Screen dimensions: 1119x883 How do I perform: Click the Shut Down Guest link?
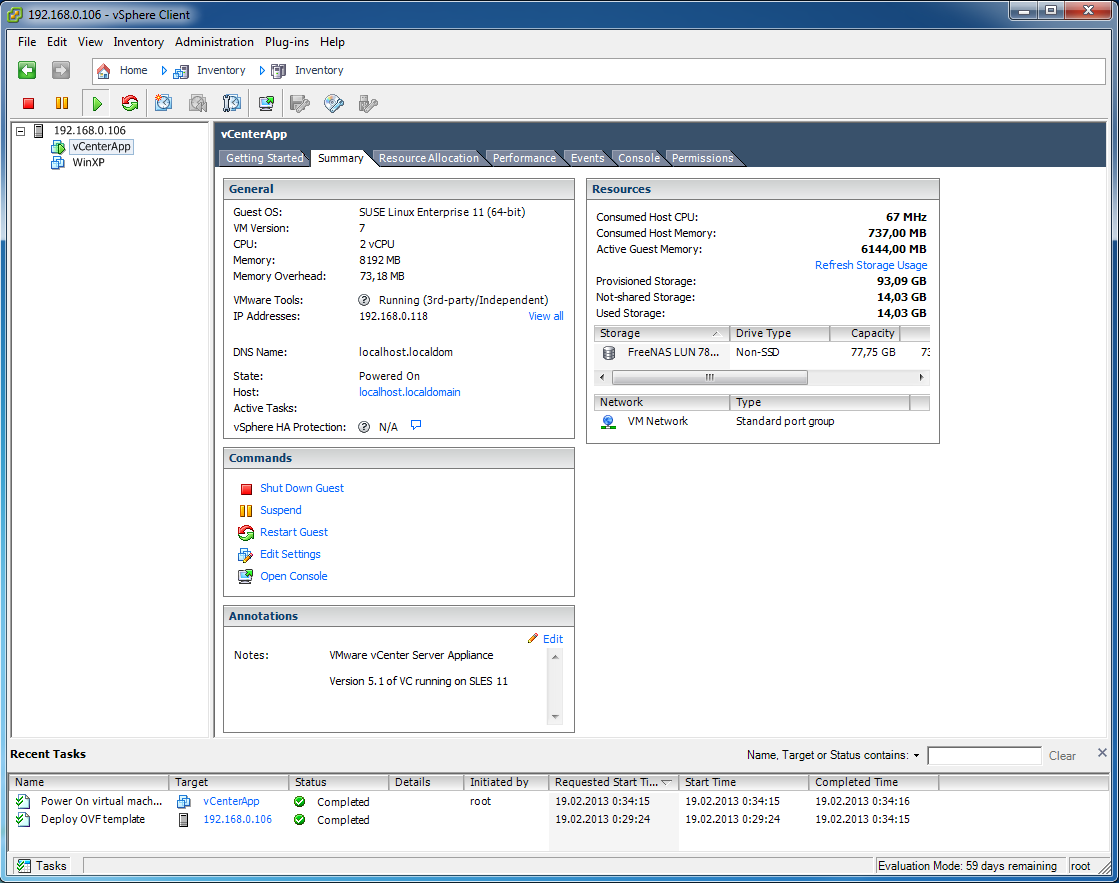(302, 488)
